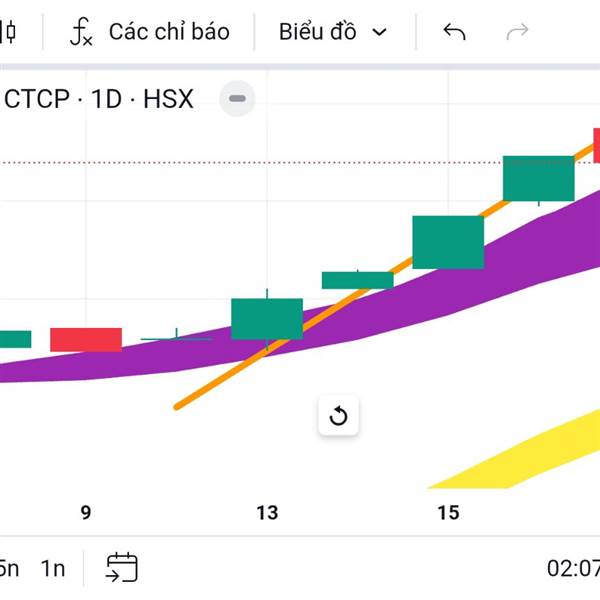
Task: Reset the chart view with circular arrow
Action: coord(338,416)
